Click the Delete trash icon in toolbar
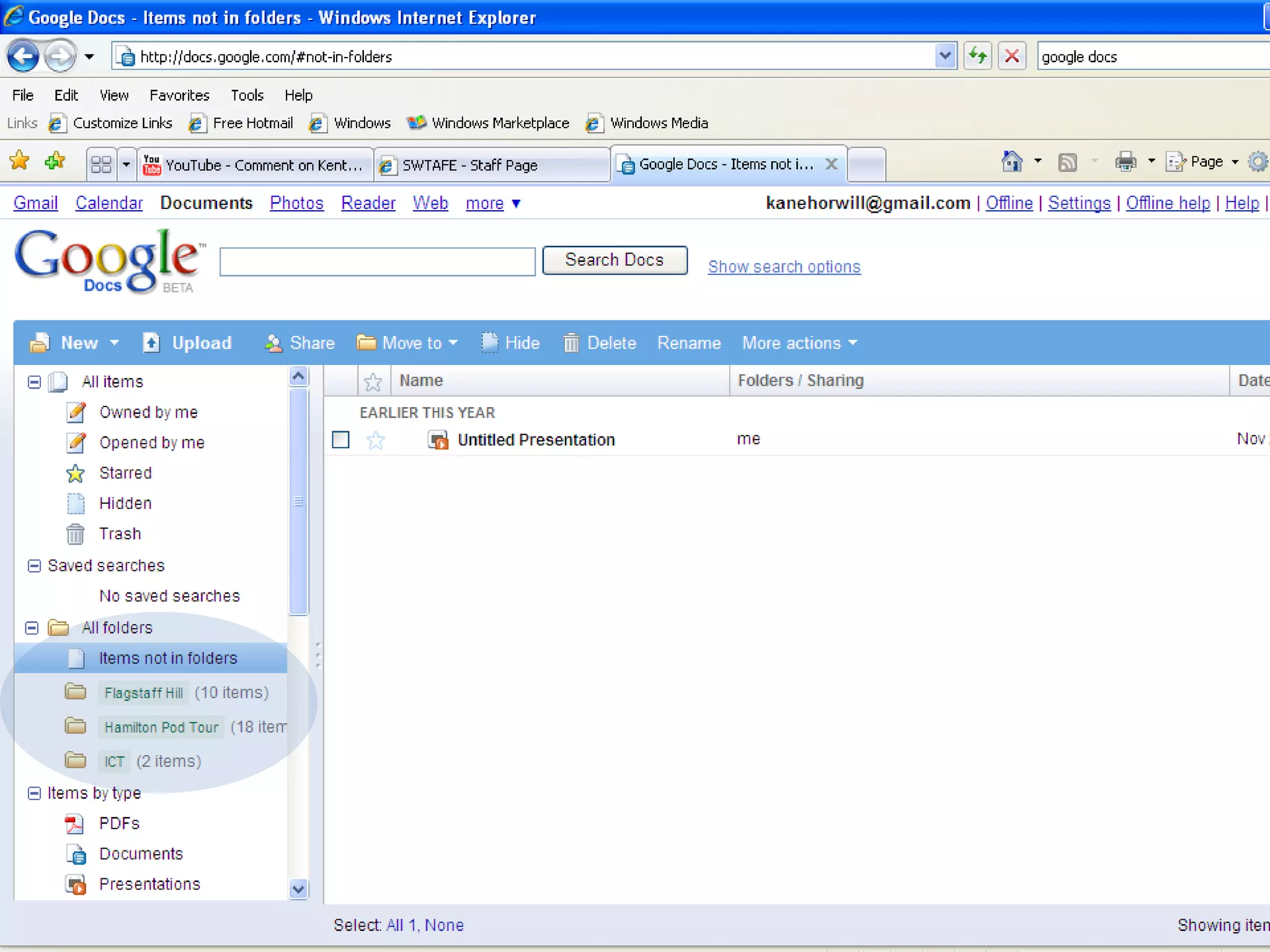 click(571, 343)
